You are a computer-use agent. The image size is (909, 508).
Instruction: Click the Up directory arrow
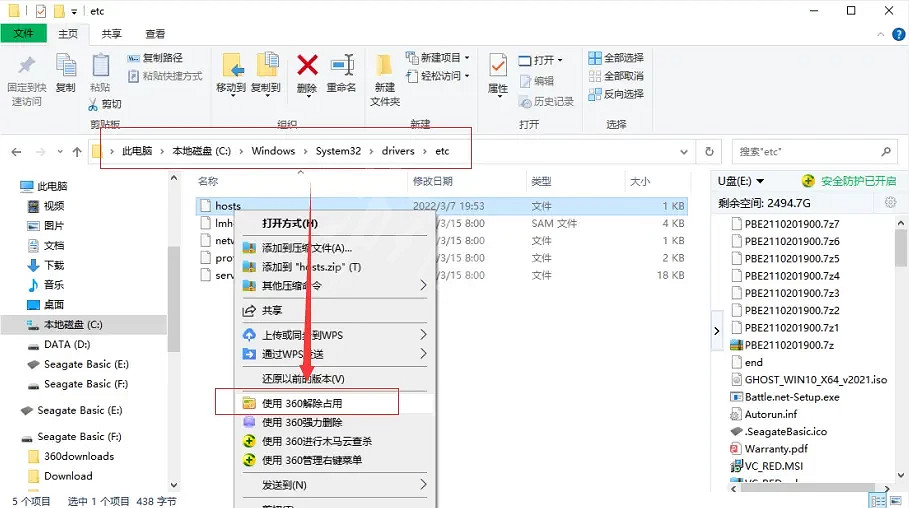click(77, 152)
